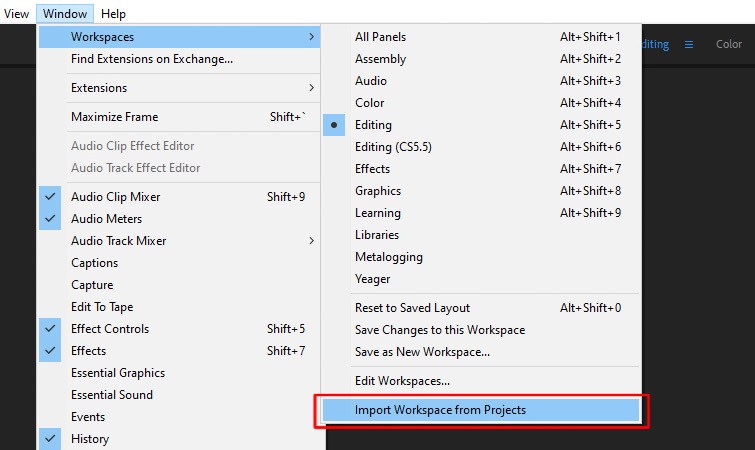This screenshot has width=755, height=450.
Task: Switch to the Effects workspace
Action: (x=482, y=169)
